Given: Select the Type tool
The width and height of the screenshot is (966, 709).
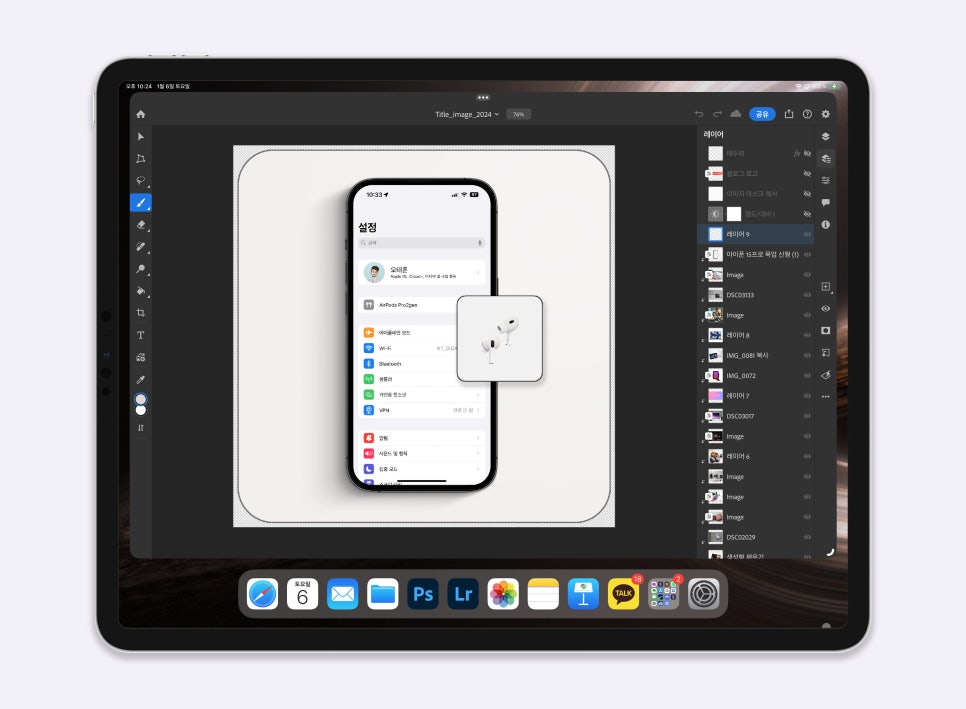Looking at the screenshot, I should (140, 335).
